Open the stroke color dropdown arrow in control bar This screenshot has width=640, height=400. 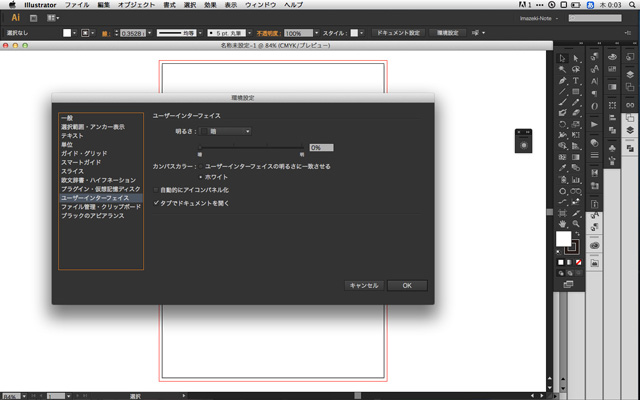[93, 33]
